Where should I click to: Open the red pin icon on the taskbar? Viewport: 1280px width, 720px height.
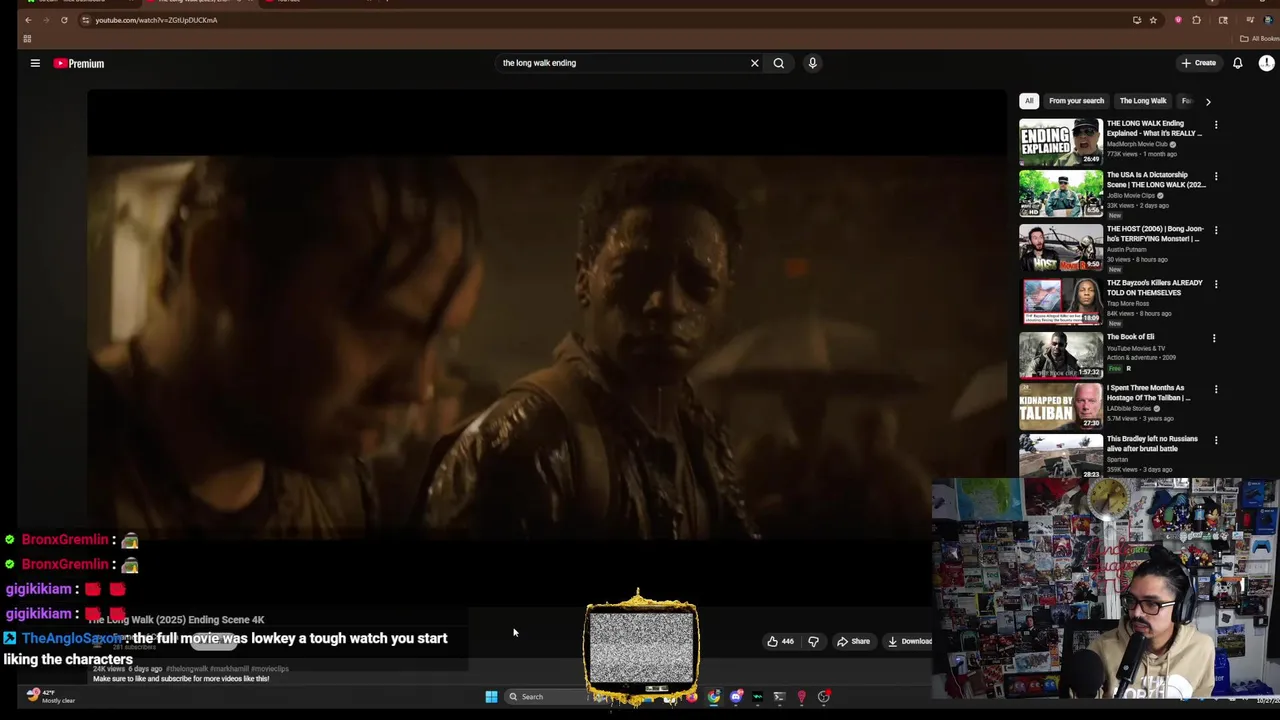pos(801,697)
